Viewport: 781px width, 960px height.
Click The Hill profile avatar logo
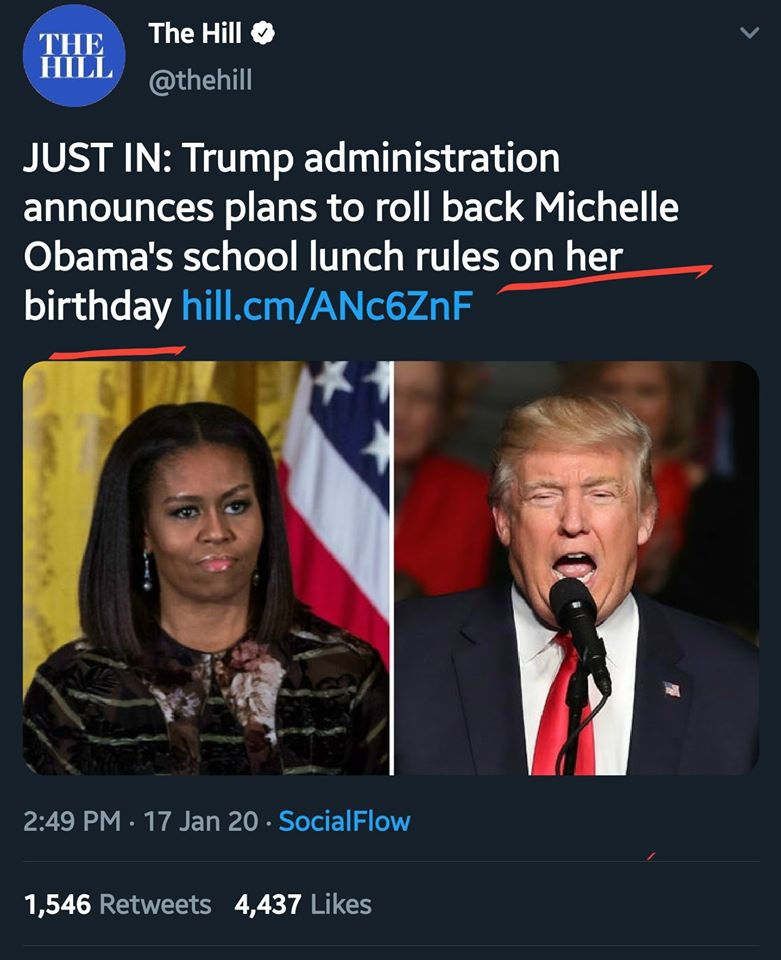73,58
